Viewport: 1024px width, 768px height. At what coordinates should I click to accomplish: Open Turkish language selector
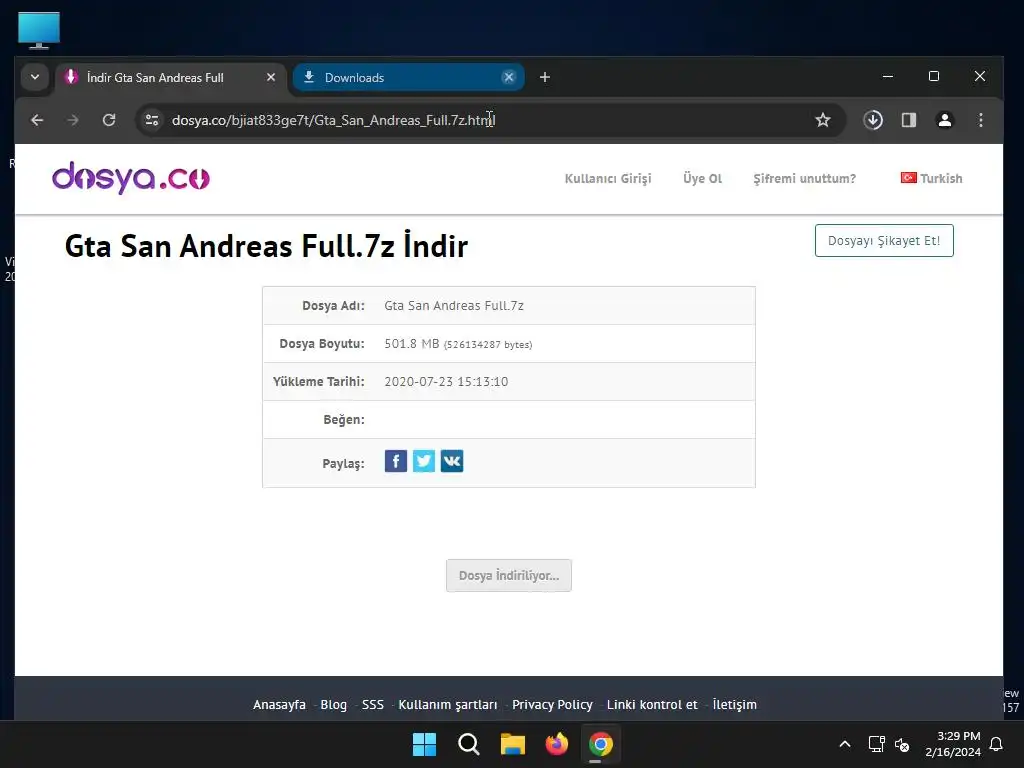tap(931, 178)
